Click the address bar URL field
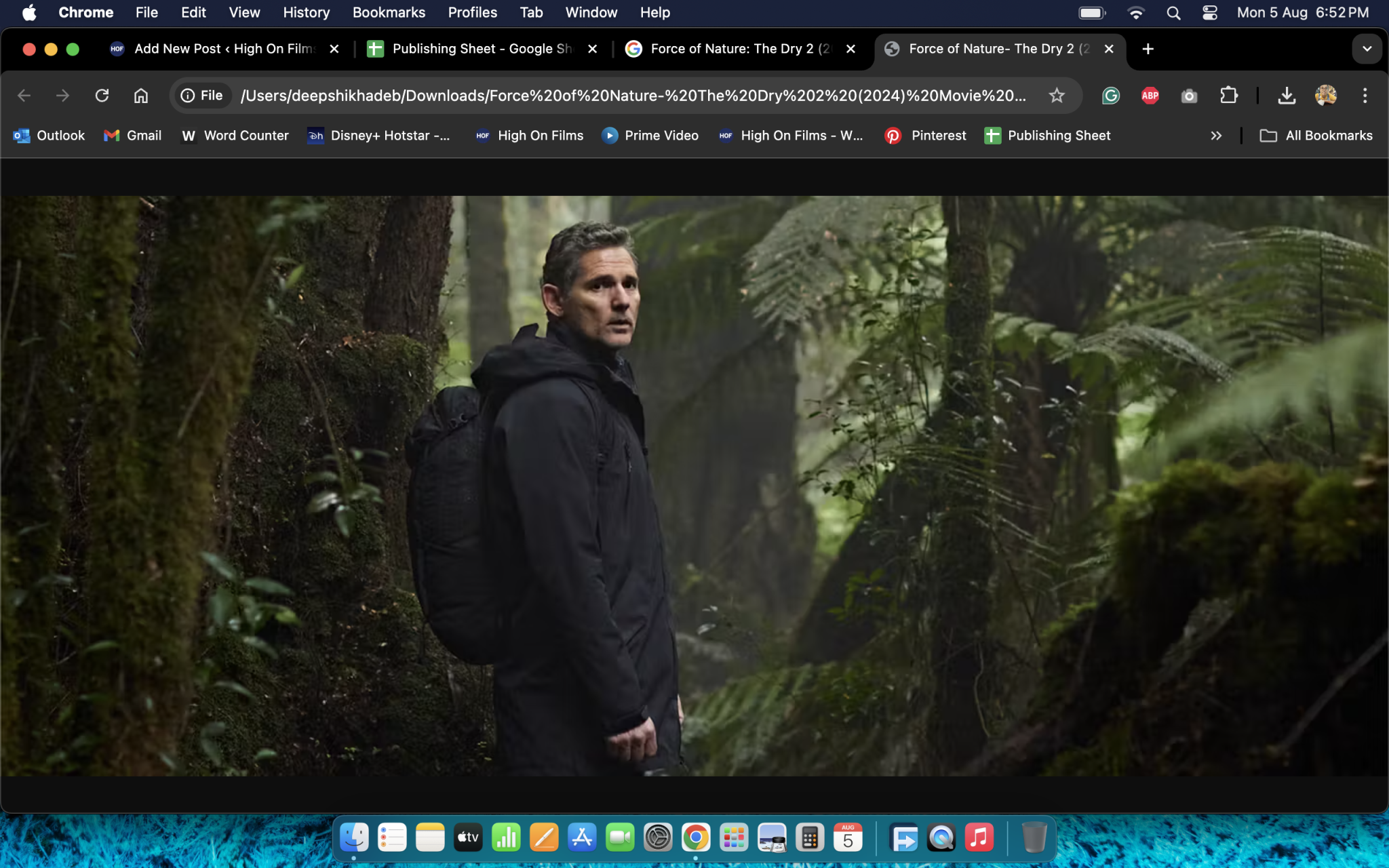The width and height of the screenshot is (1389, 868). (633, 96)
